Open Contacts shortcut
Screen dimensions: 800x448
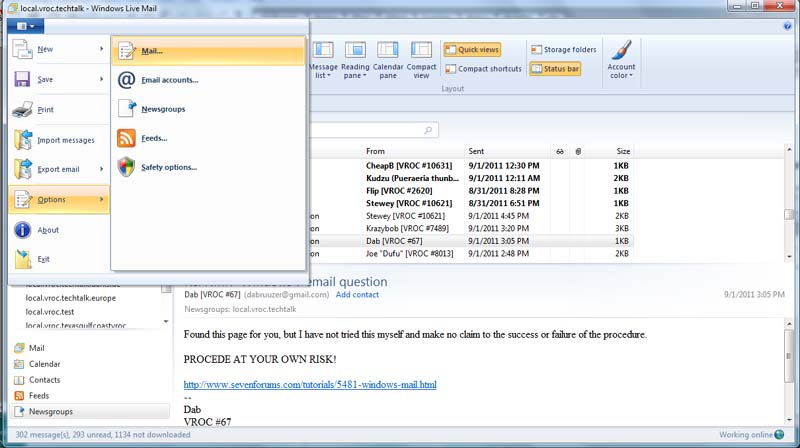tap(44, 380)
